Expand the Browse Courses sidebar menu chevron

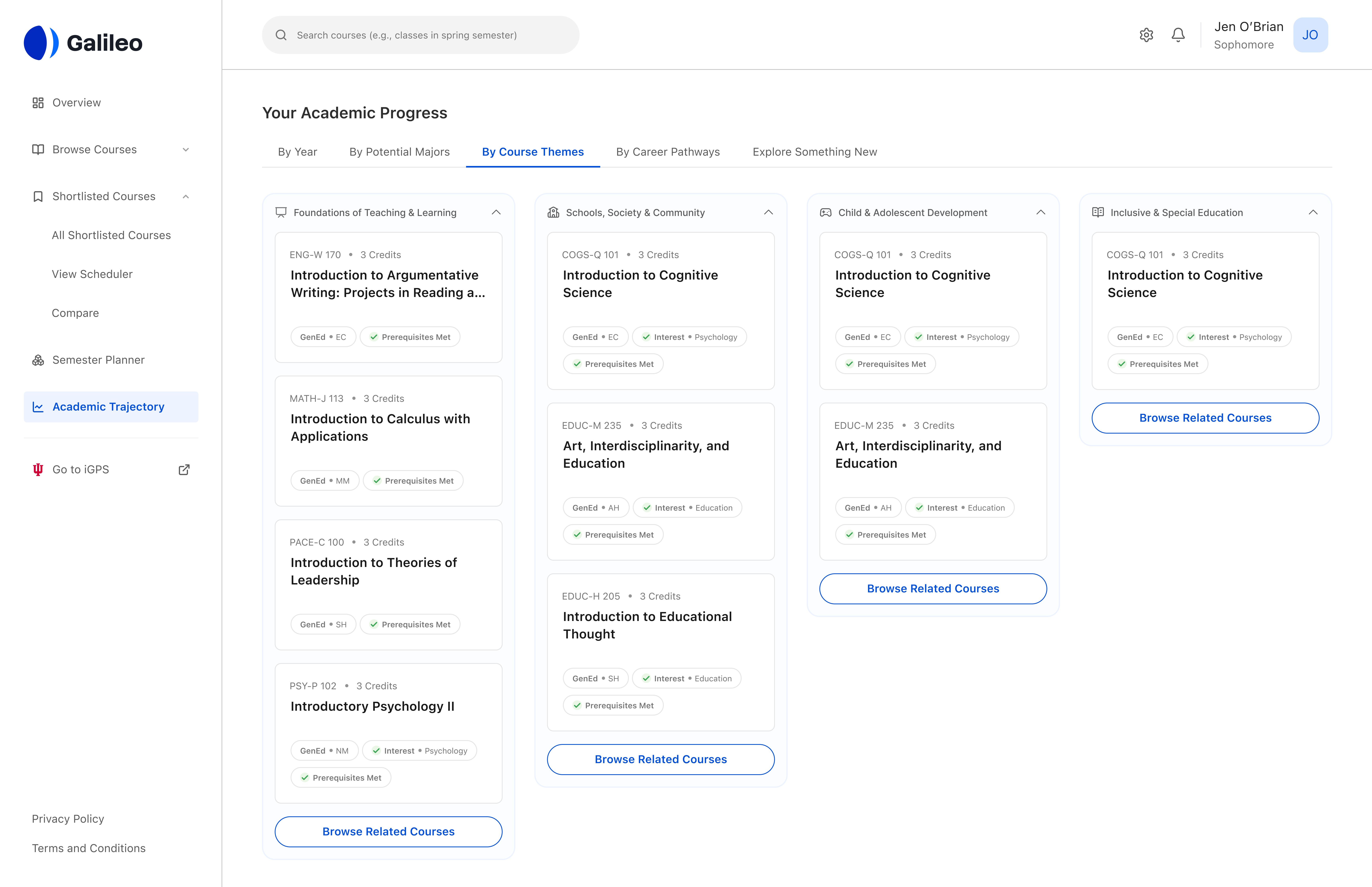186,150
